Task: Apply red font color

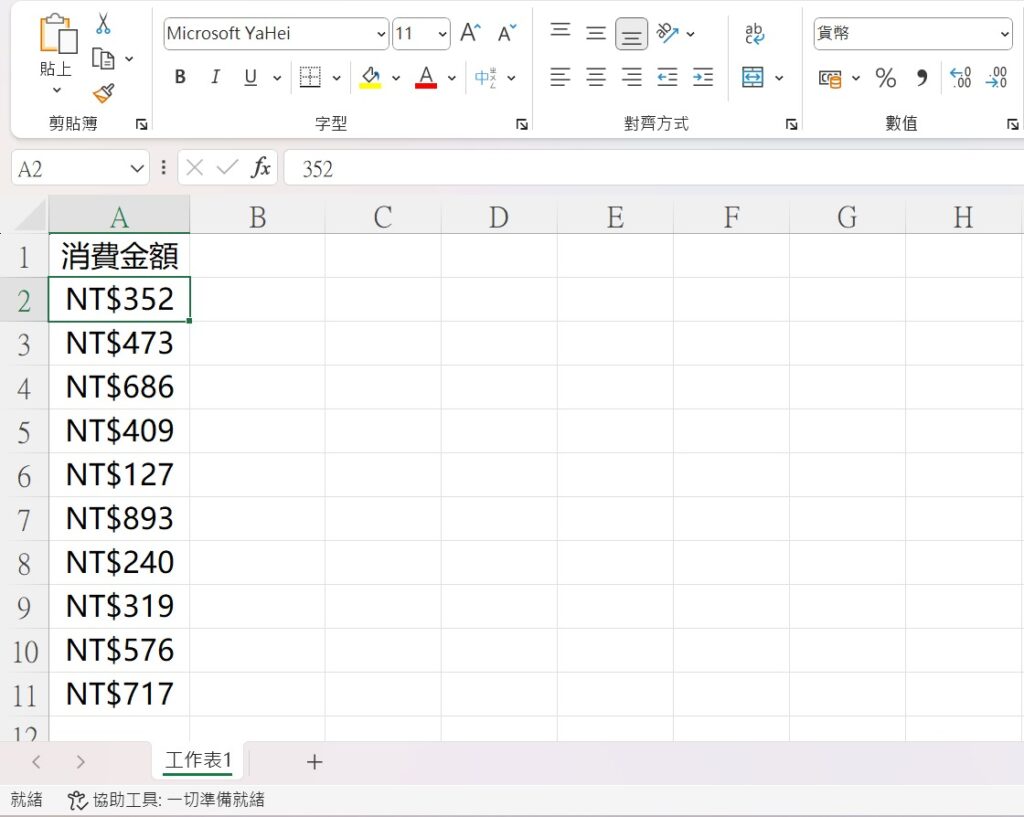Action: point(426,77)
